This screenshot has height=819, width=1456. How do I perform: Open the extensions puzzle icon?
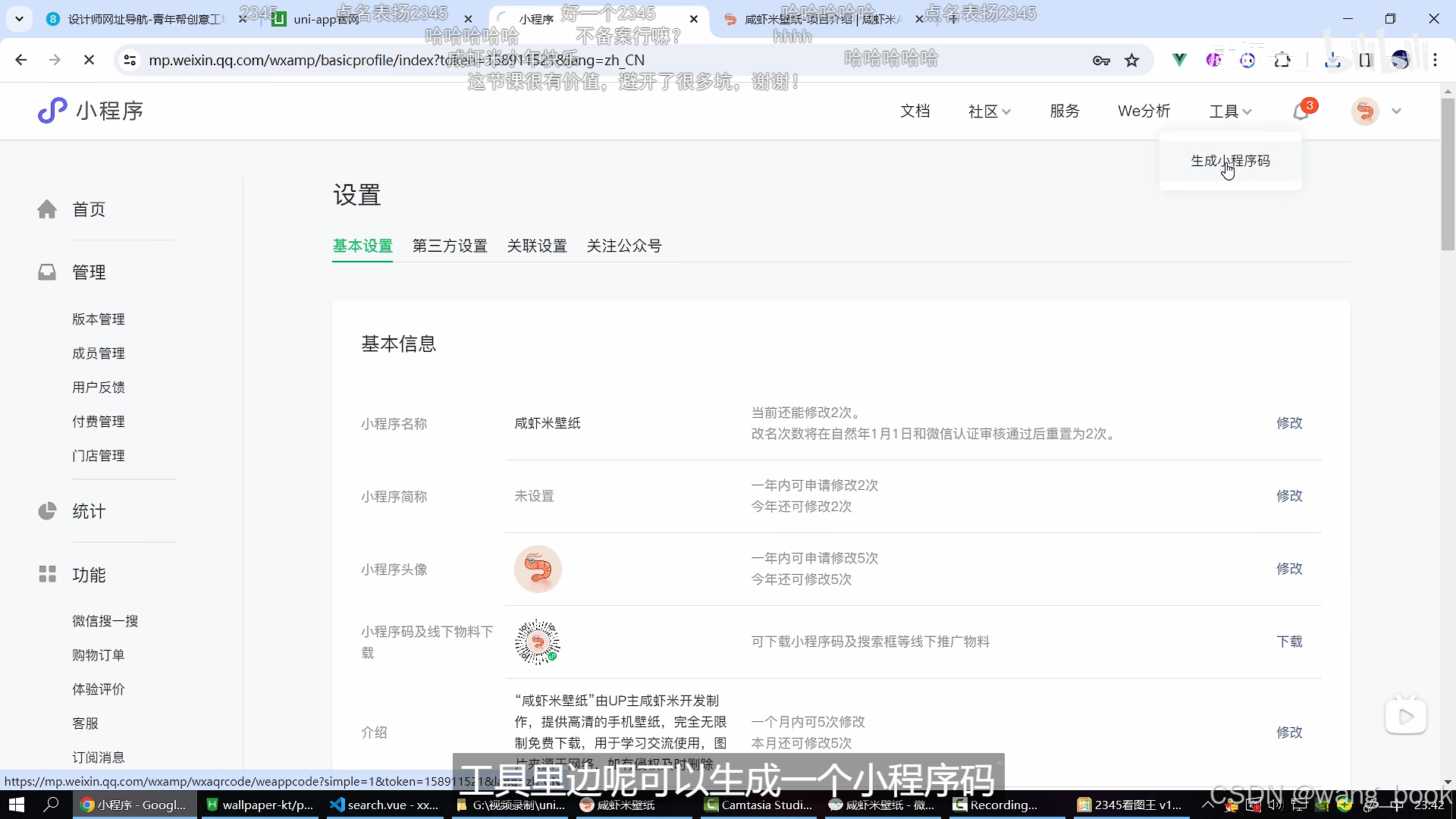click(1282, 60)
